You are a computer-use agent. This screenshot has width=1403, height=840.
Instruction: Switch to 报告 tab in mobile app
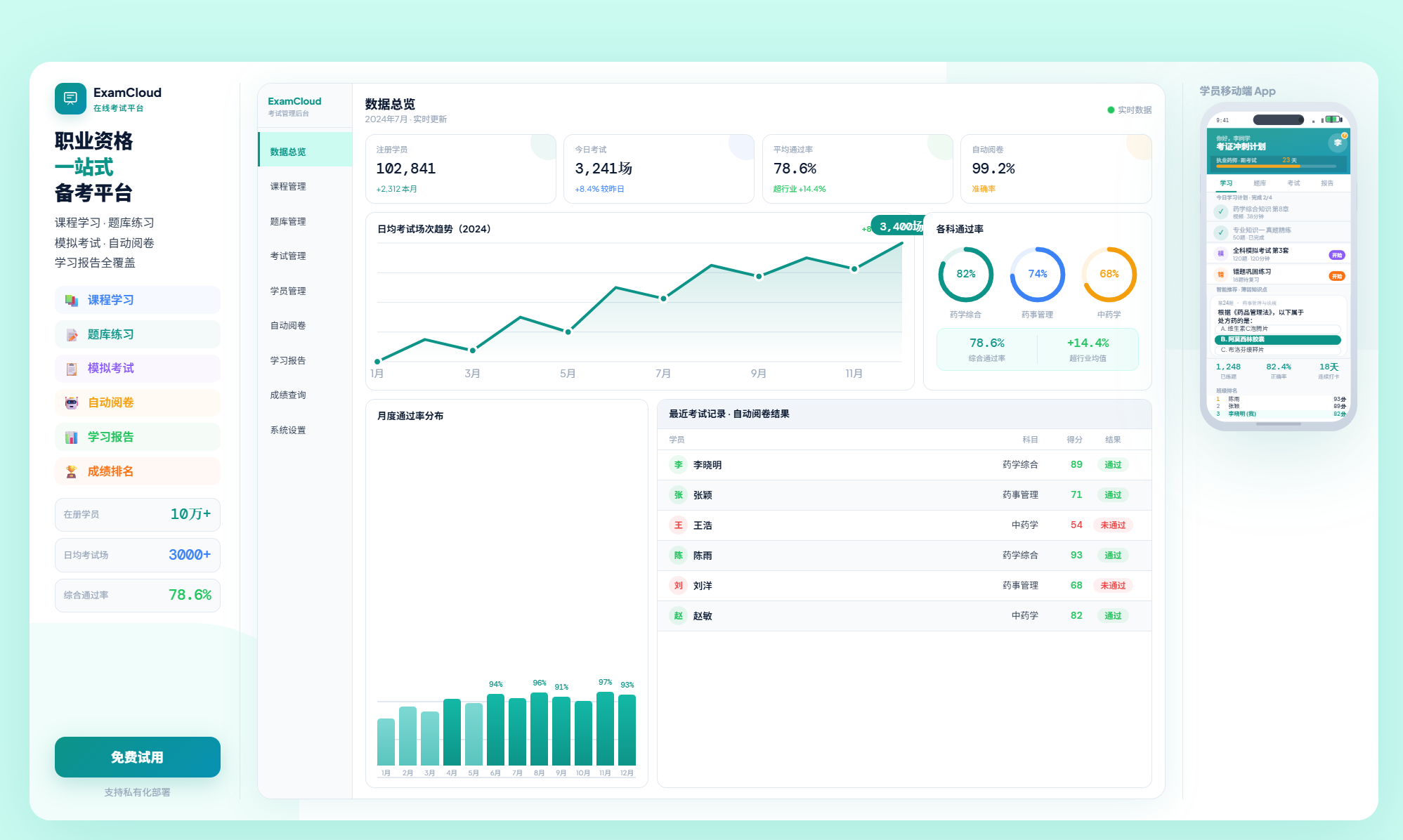pos(1327,183)
